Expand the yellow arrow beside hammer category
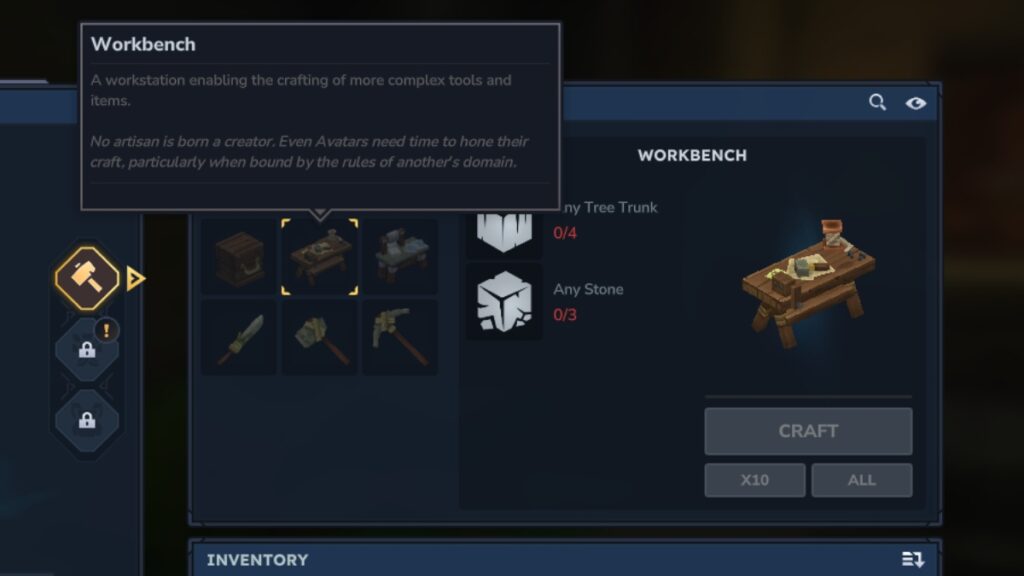 pos(135,279)
